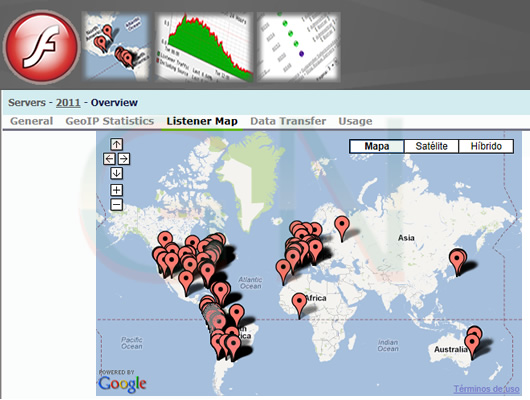
Task: Click the Overview breadcrumb text
Action: [114, 102]
